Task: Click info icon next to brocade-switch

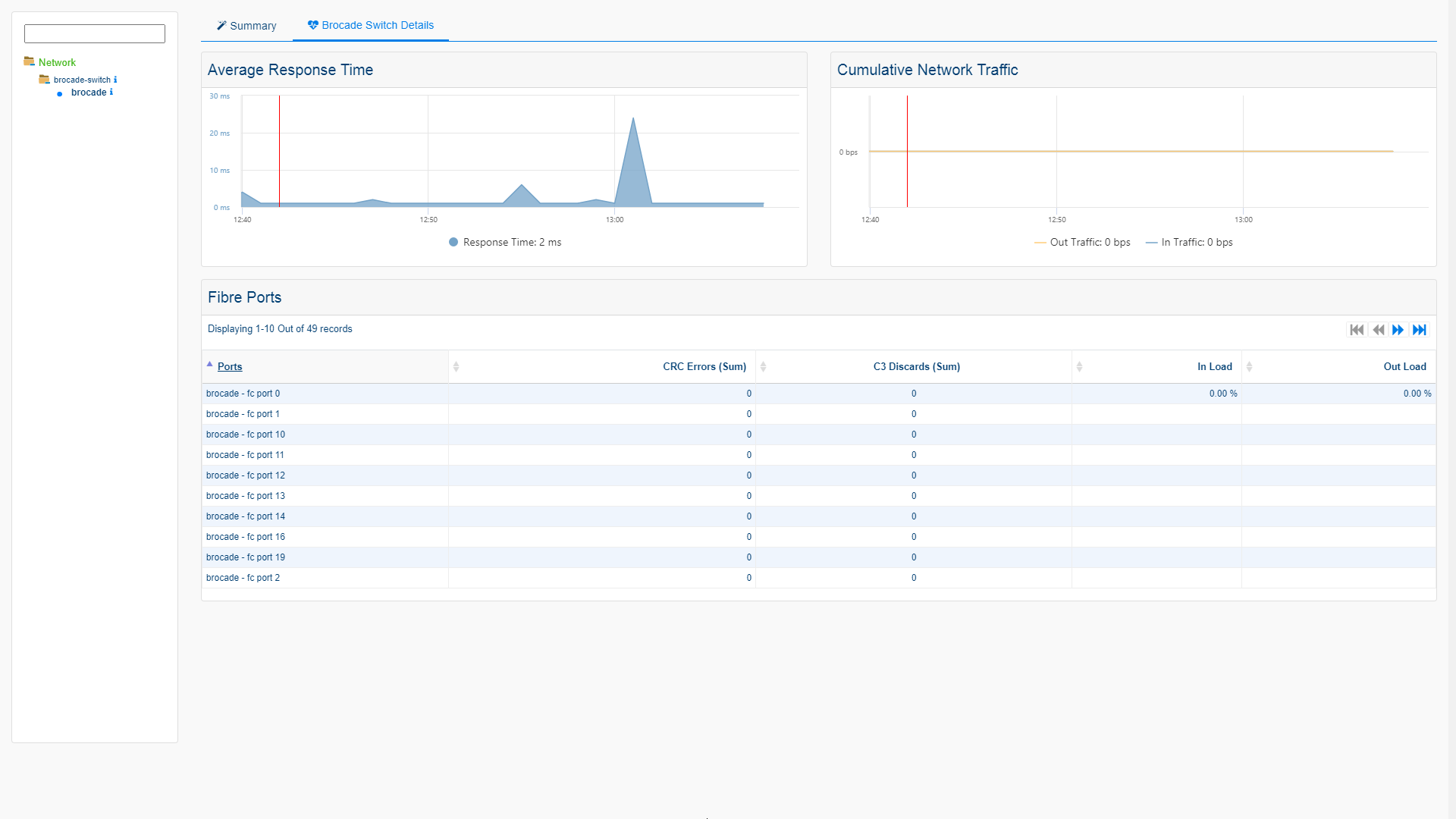Action: pos(115,80)
